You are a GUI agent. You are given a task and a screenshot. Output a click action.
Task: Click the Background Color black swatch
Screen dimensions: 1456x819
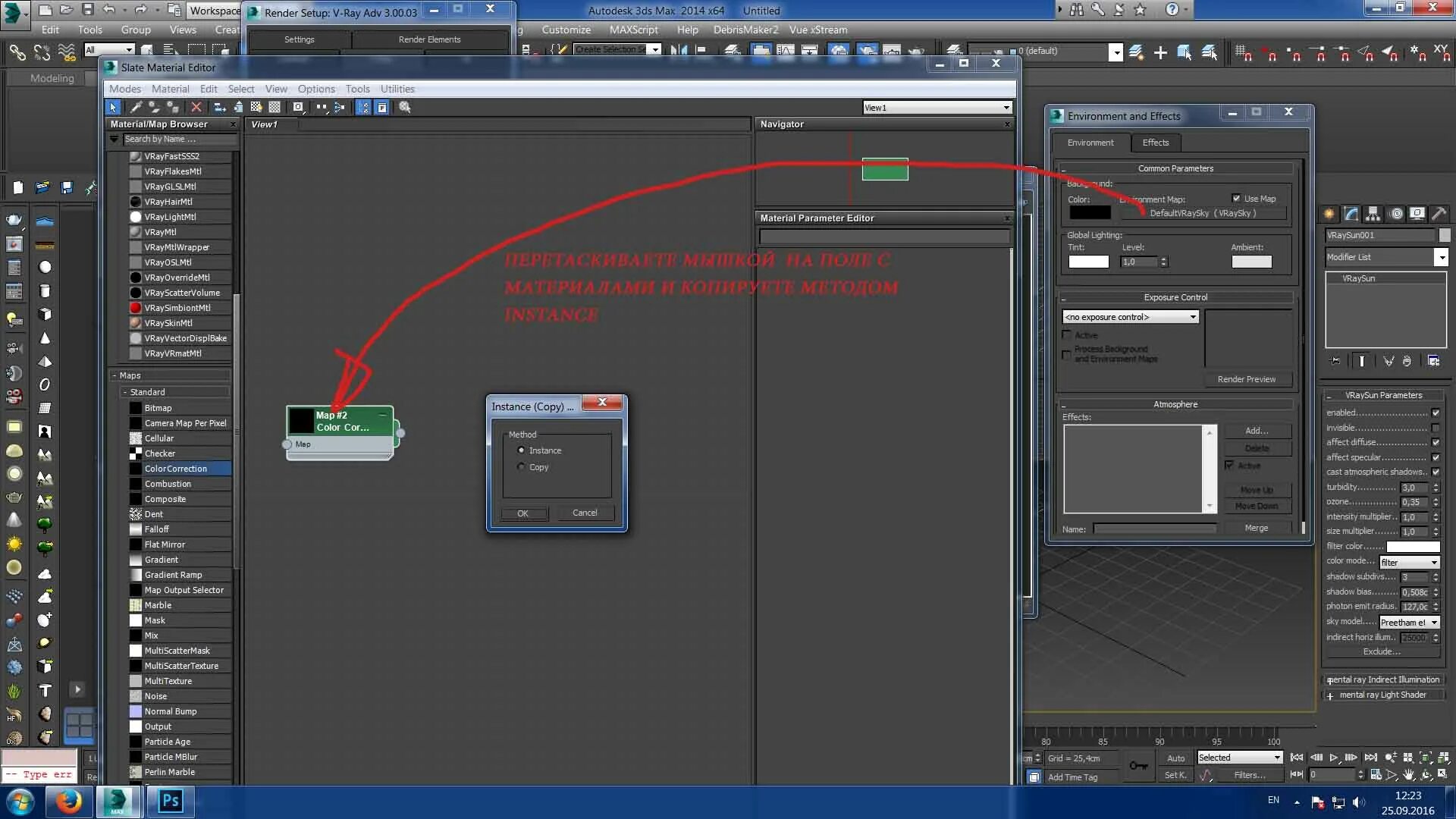pyautogui.click(x=1089, y=213)
